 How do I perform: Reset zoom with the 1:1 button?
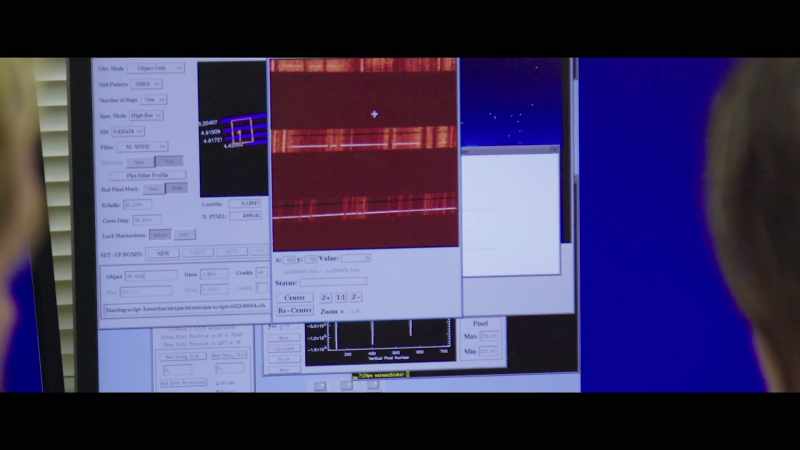pyautogui.click(x=341, y=297)
